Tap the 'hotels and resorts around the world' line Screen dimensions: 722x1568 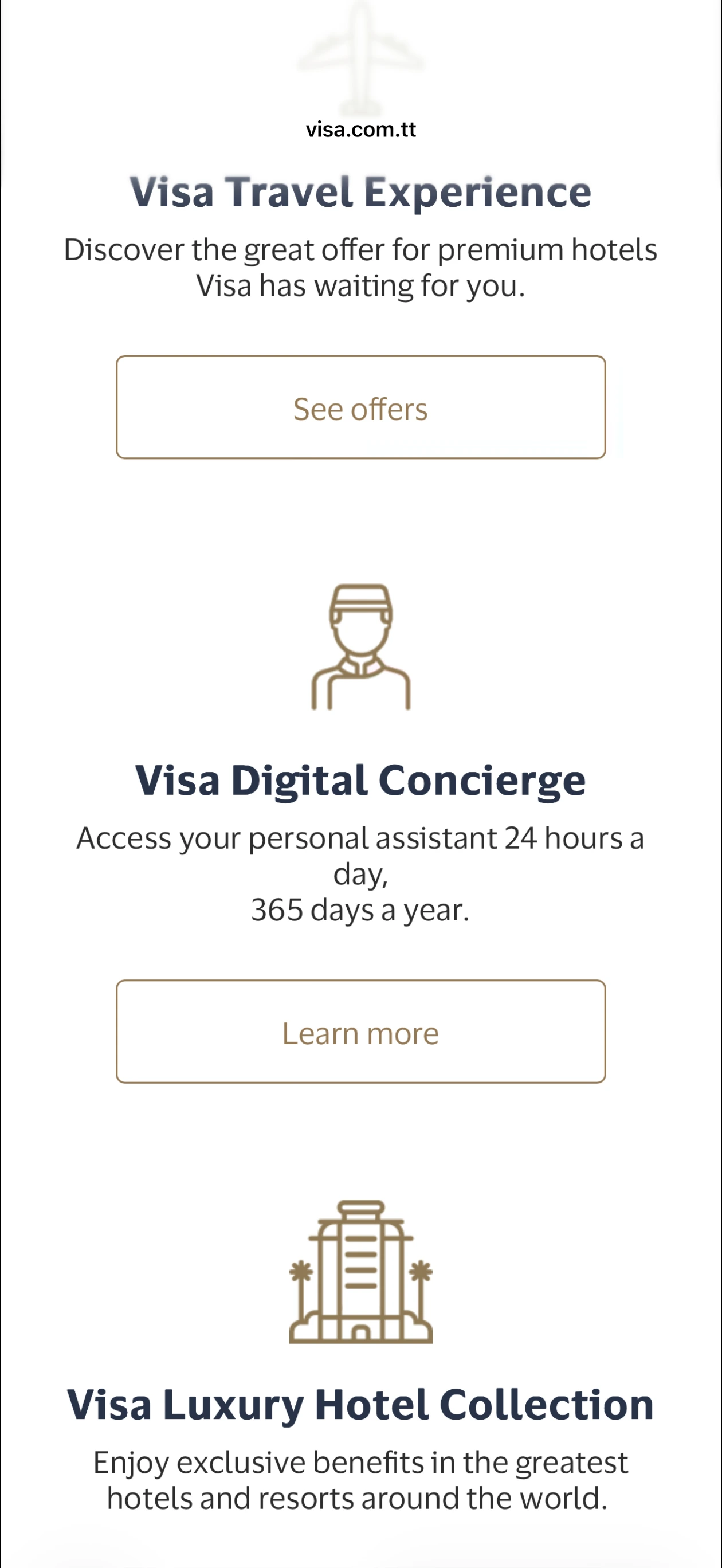[358, 1499]
